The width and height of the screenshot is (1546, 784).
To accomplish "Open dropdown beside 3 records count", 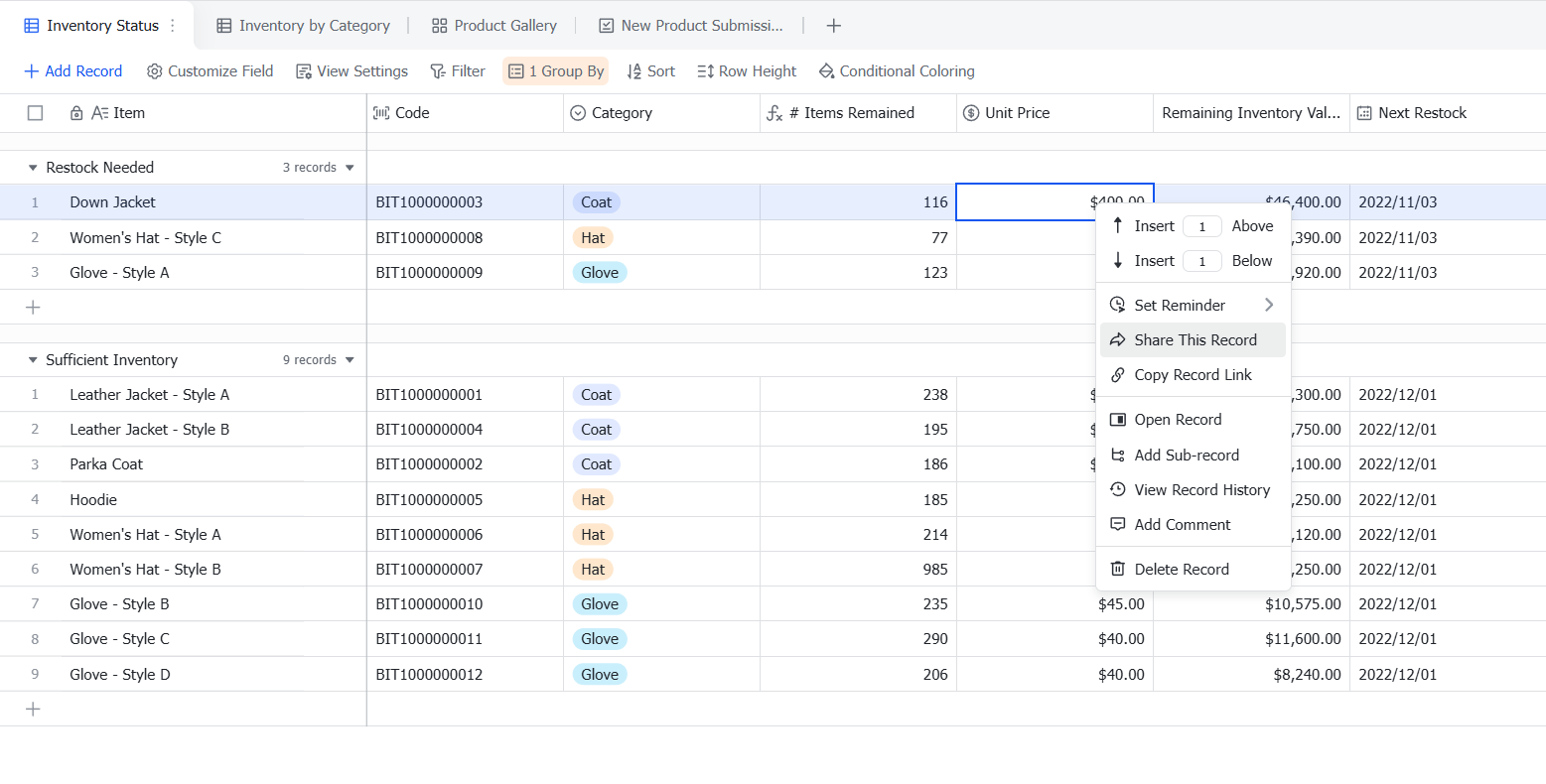I will (x=350, y=168).
